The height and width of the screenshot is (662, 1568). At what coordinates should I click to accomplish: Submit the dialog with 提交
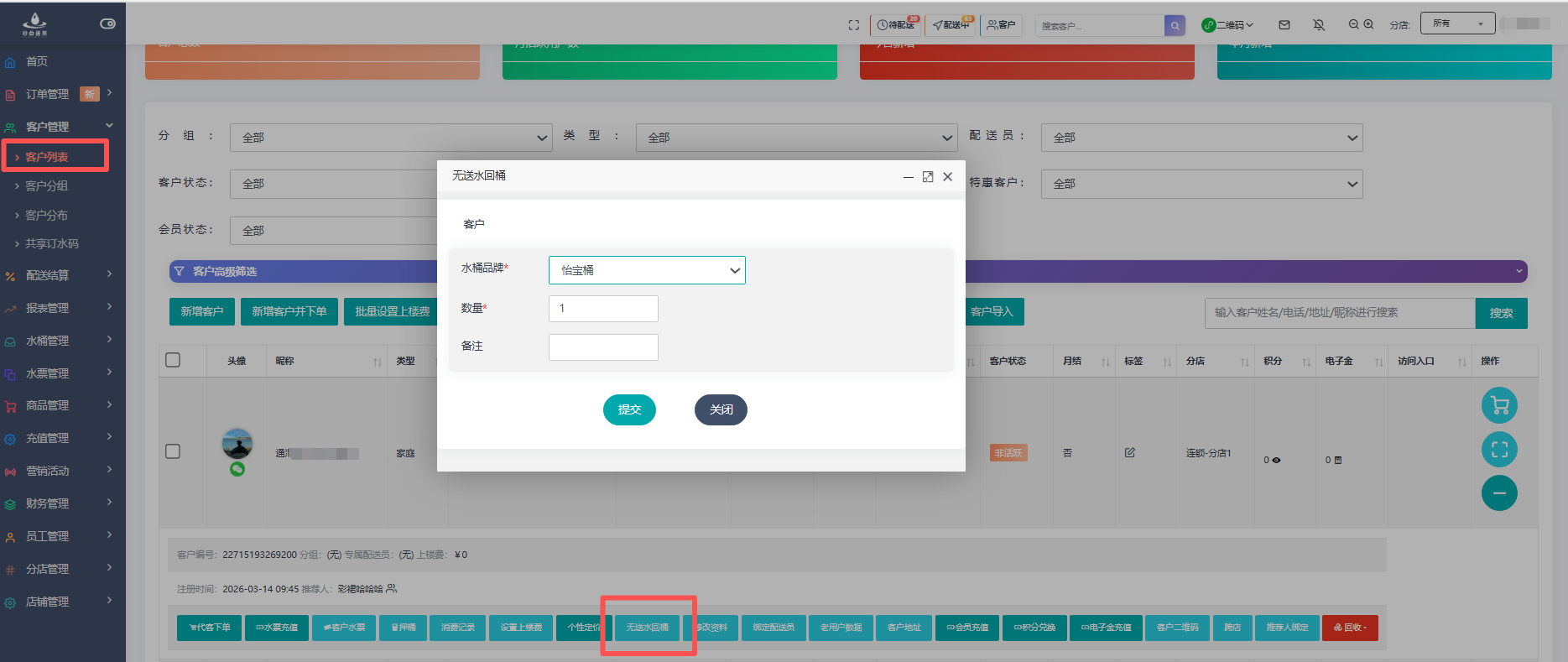(629, 409)
